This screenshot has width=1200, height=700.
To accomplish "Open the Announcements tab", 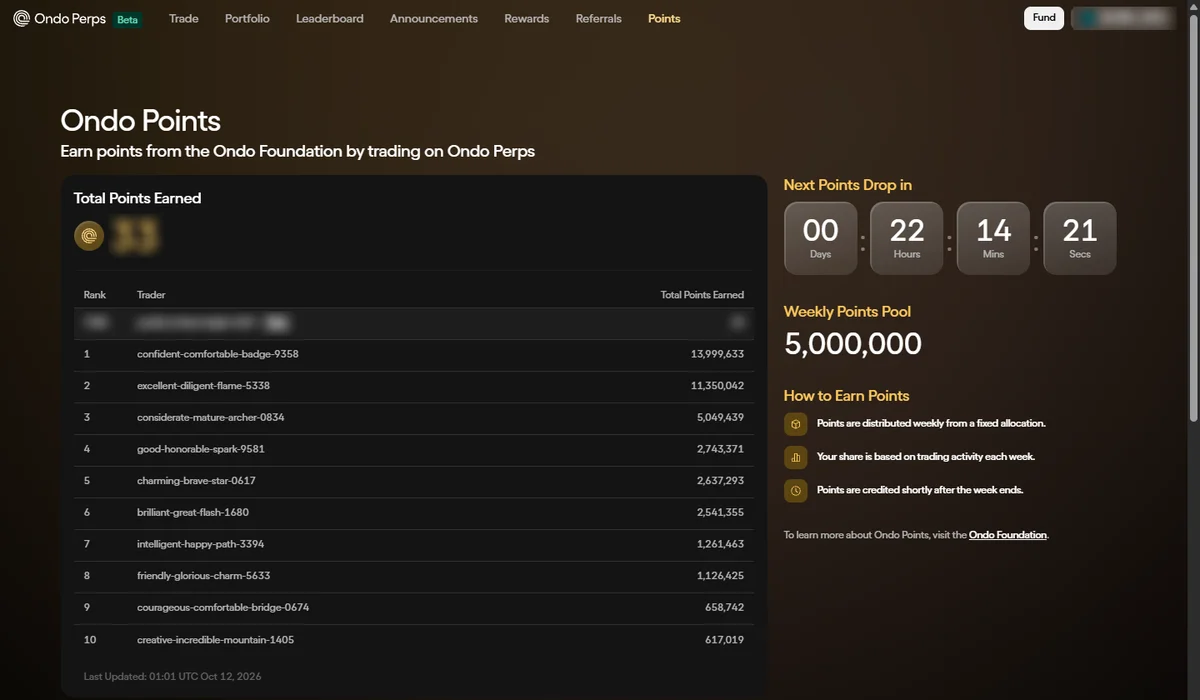I will [x=434, y=19].
